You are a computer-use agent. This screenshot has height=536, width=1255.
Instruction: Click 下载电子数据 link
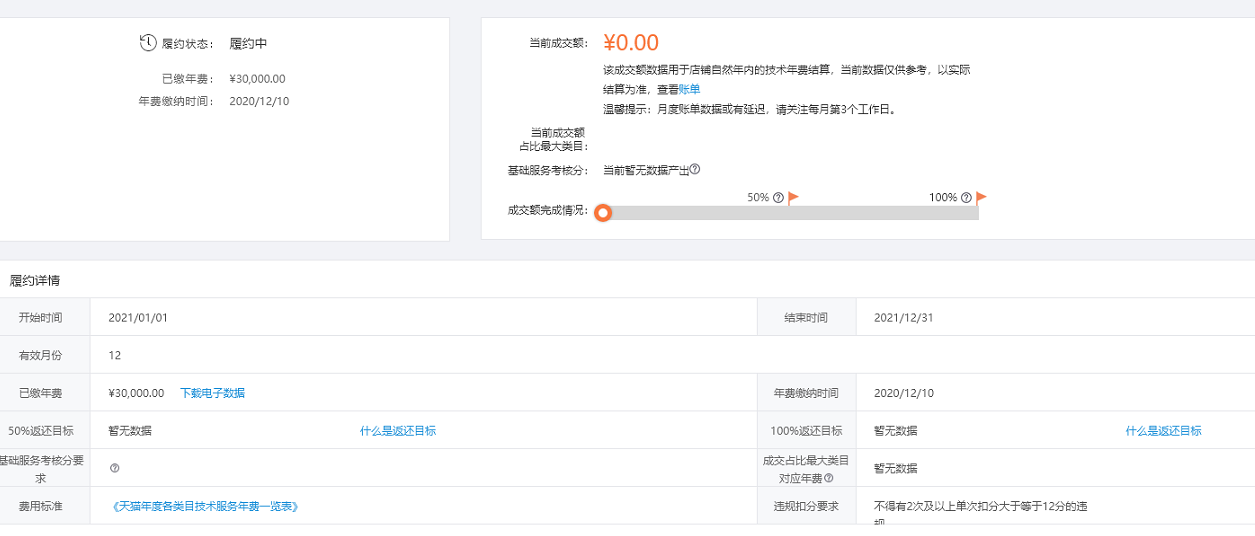212,393
